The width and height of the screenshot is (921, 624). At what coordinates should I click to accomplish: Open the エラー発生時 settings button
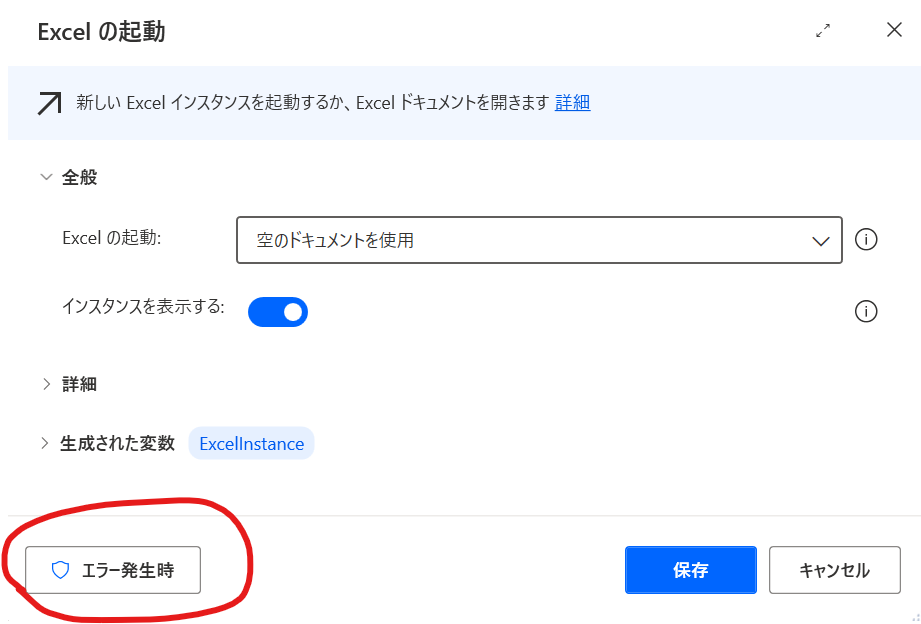[113, 570]
